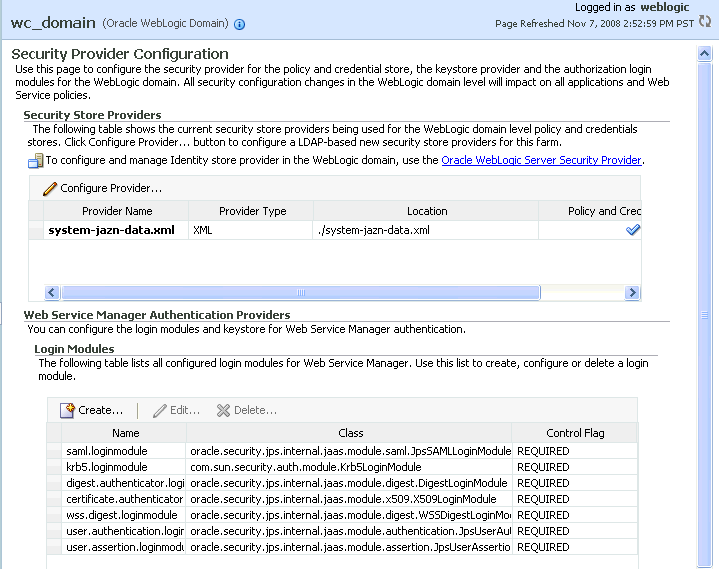This screenshot has height=569, width=719.
Task: Click Delete... button in Login Modules
Action: tap(247, 410)
